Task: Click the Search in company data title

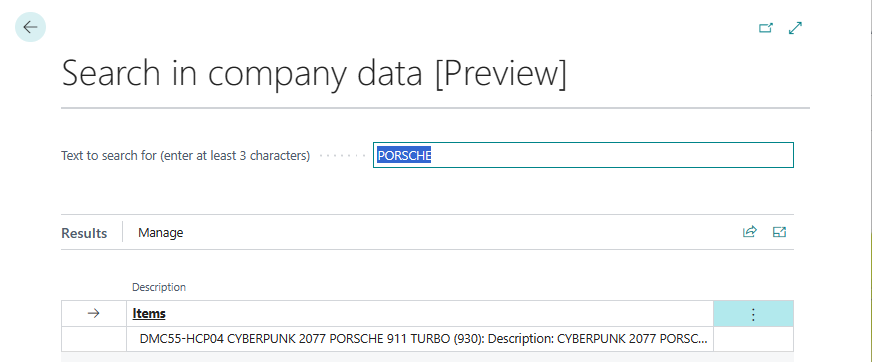Action: click(314, 73)
